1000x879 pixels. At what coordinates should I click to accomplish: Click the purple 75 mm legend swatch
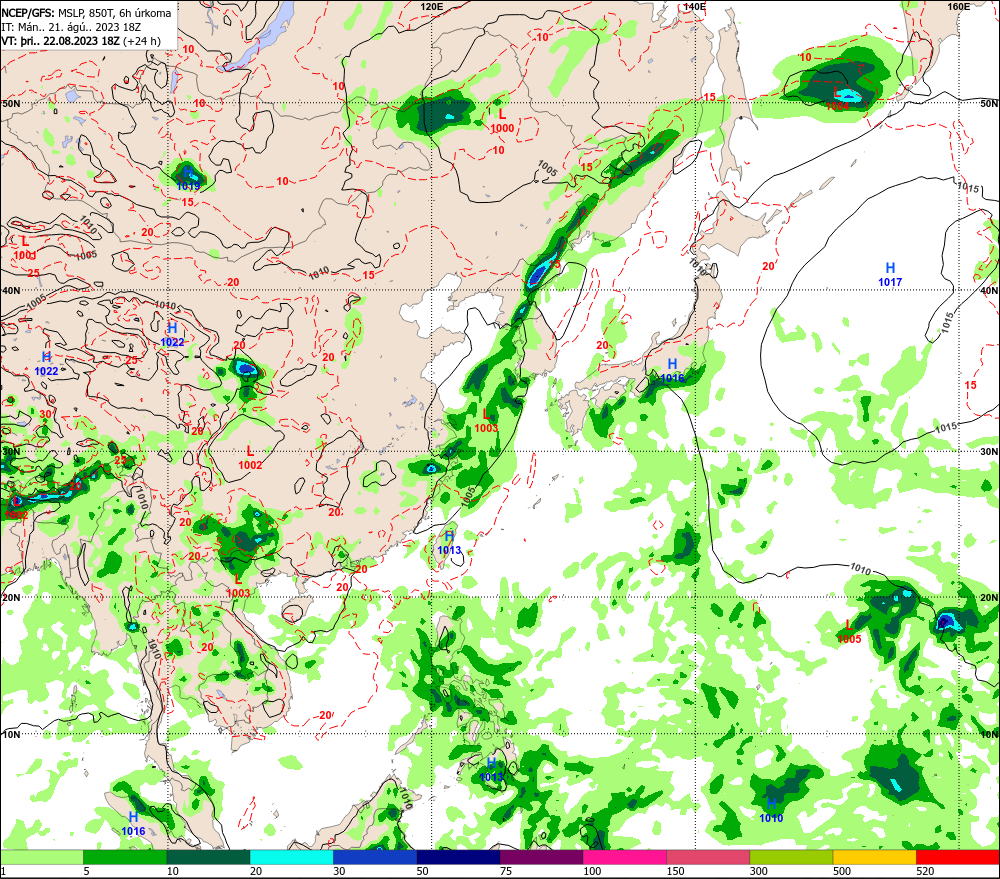[541, 857]
